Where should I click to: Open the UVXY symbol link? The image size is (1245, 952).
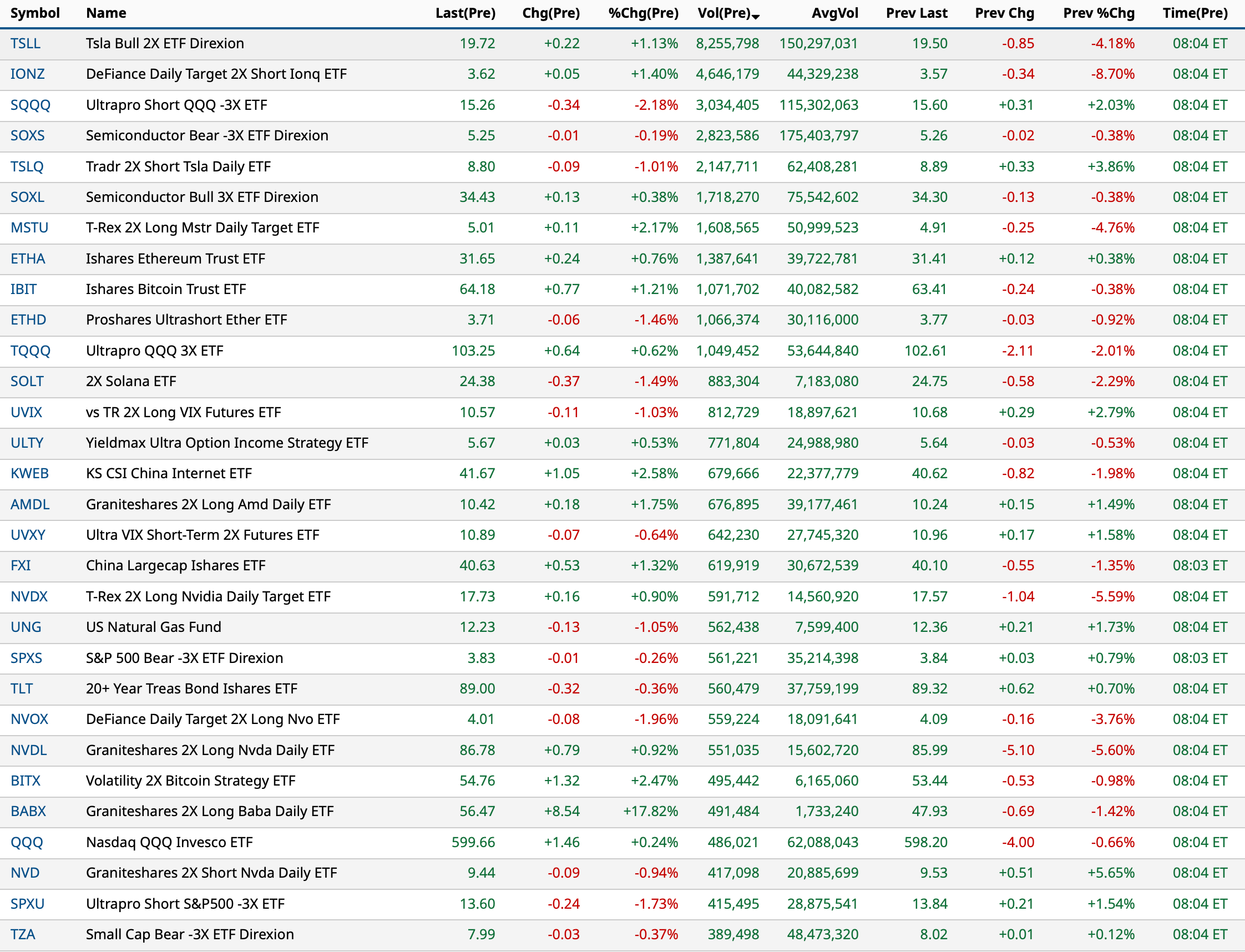pos(28,535)
